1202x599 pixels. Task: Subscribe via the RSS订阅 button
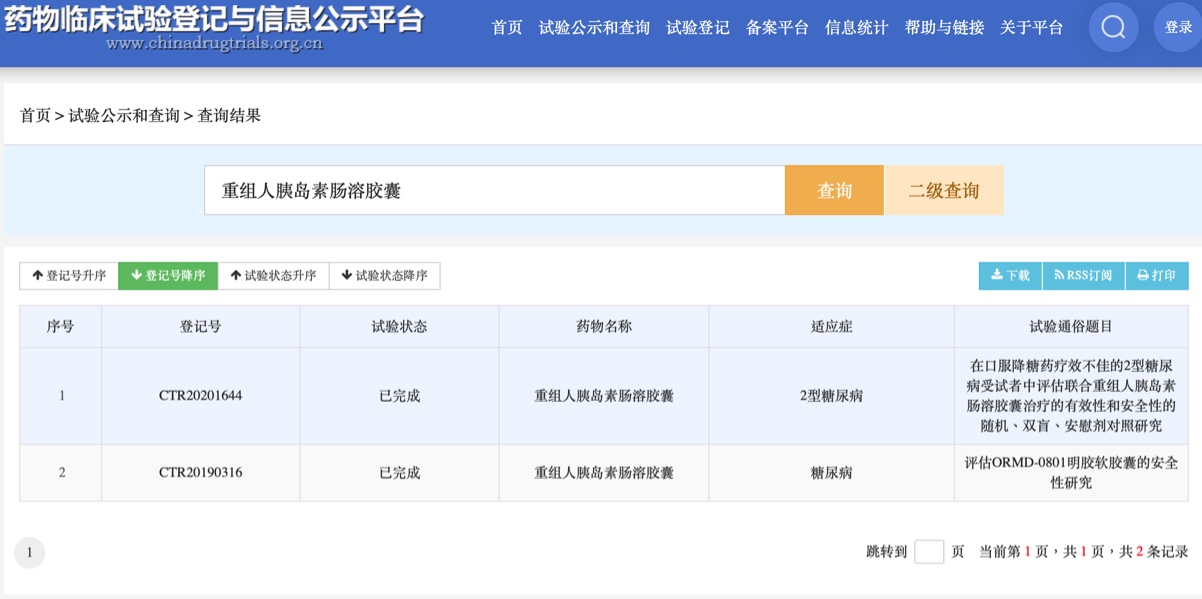(1083, 276)
